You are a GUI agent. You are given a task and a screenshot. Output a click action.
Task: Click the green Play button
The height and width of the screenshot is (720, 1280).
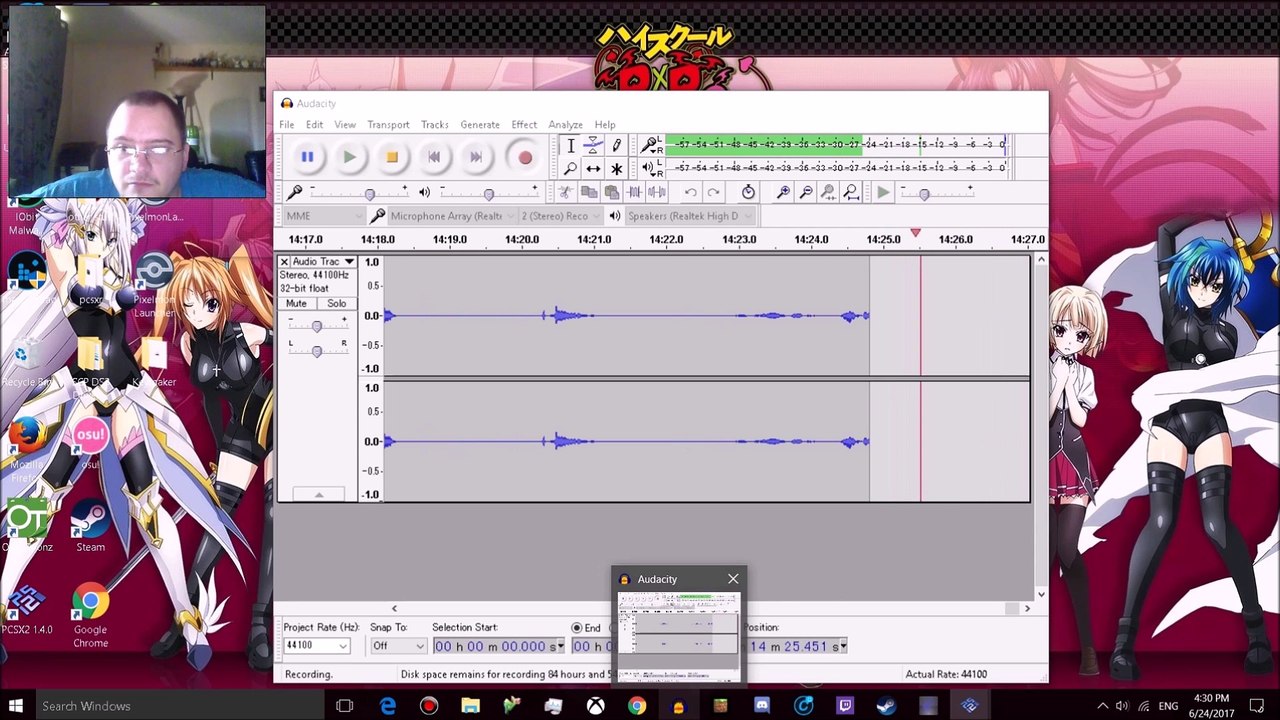click(349, 157)
